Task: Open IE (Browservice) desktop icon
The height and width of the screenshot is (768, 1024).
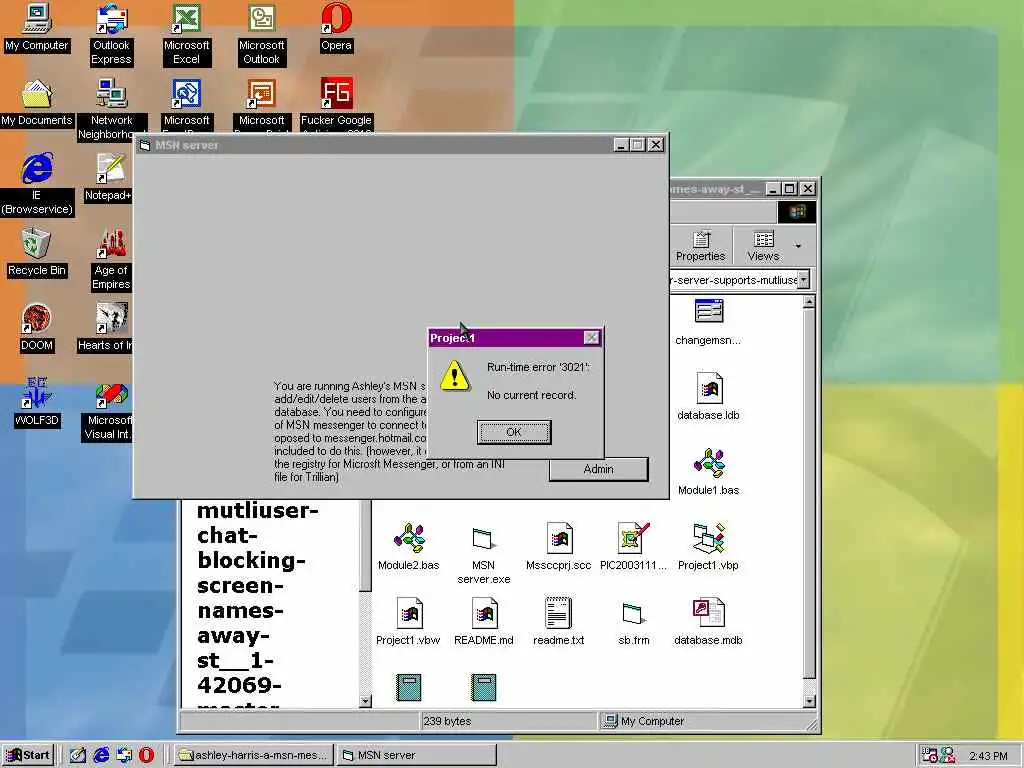Action: (x=37, y=184)
